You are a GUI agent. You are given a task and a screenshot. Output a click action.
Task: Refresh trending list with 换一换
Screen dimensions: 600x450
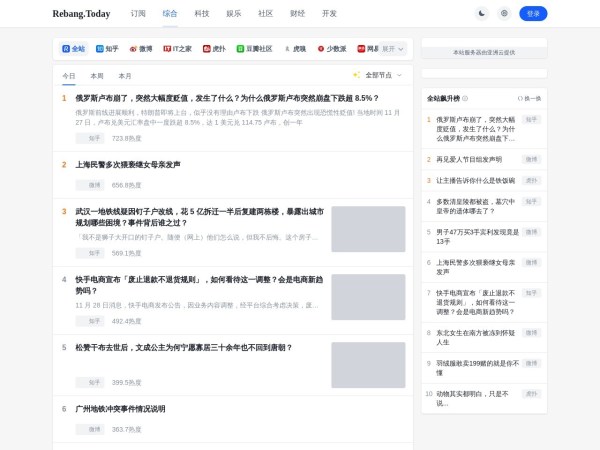click(x=529, y=98)
